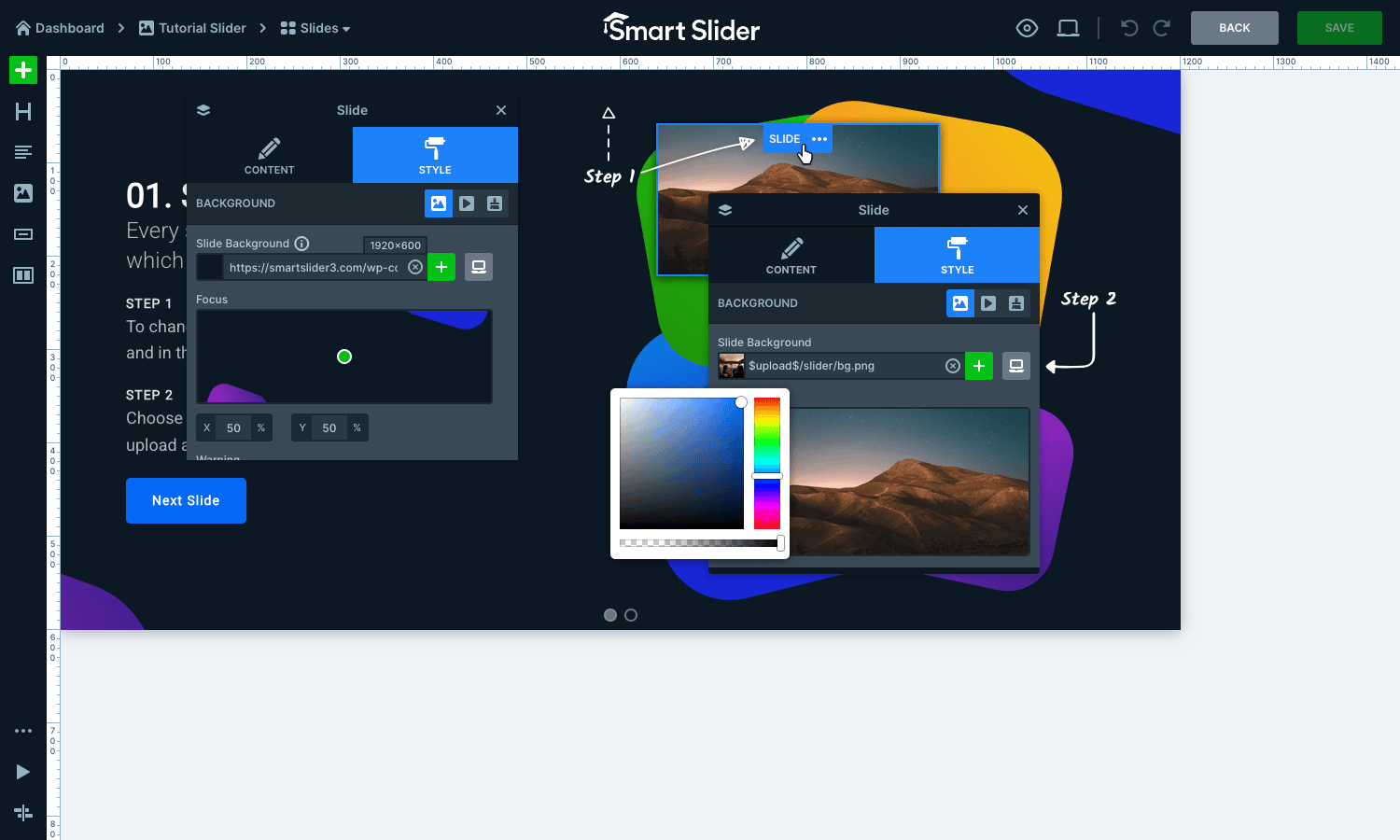Click the laptop icon button next to background field
The width and height of the screenshot is (1400, 840).
(x=479, y=267)
